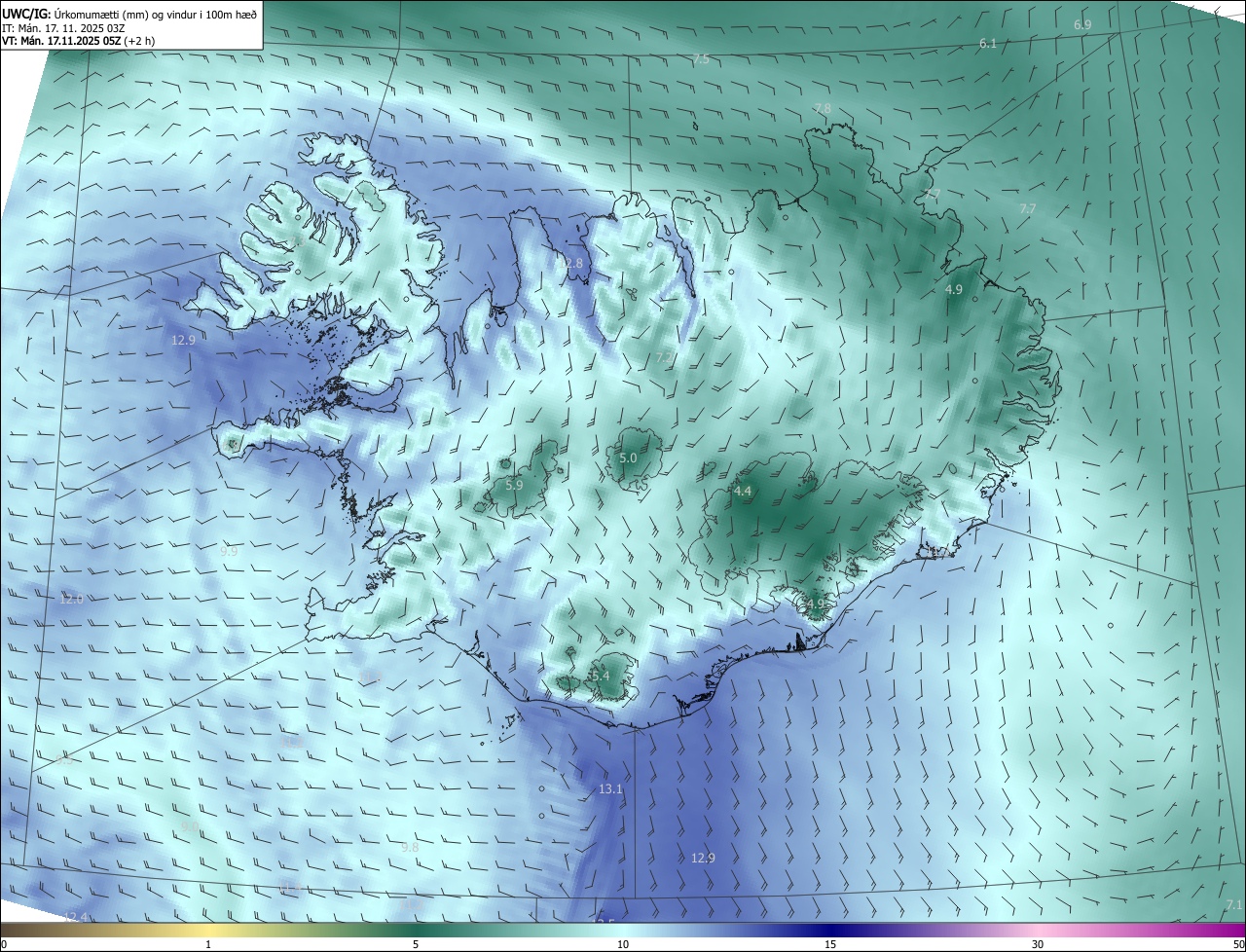
Task: Click the 10 tick on the colour scale
Action: click(623, 944)
